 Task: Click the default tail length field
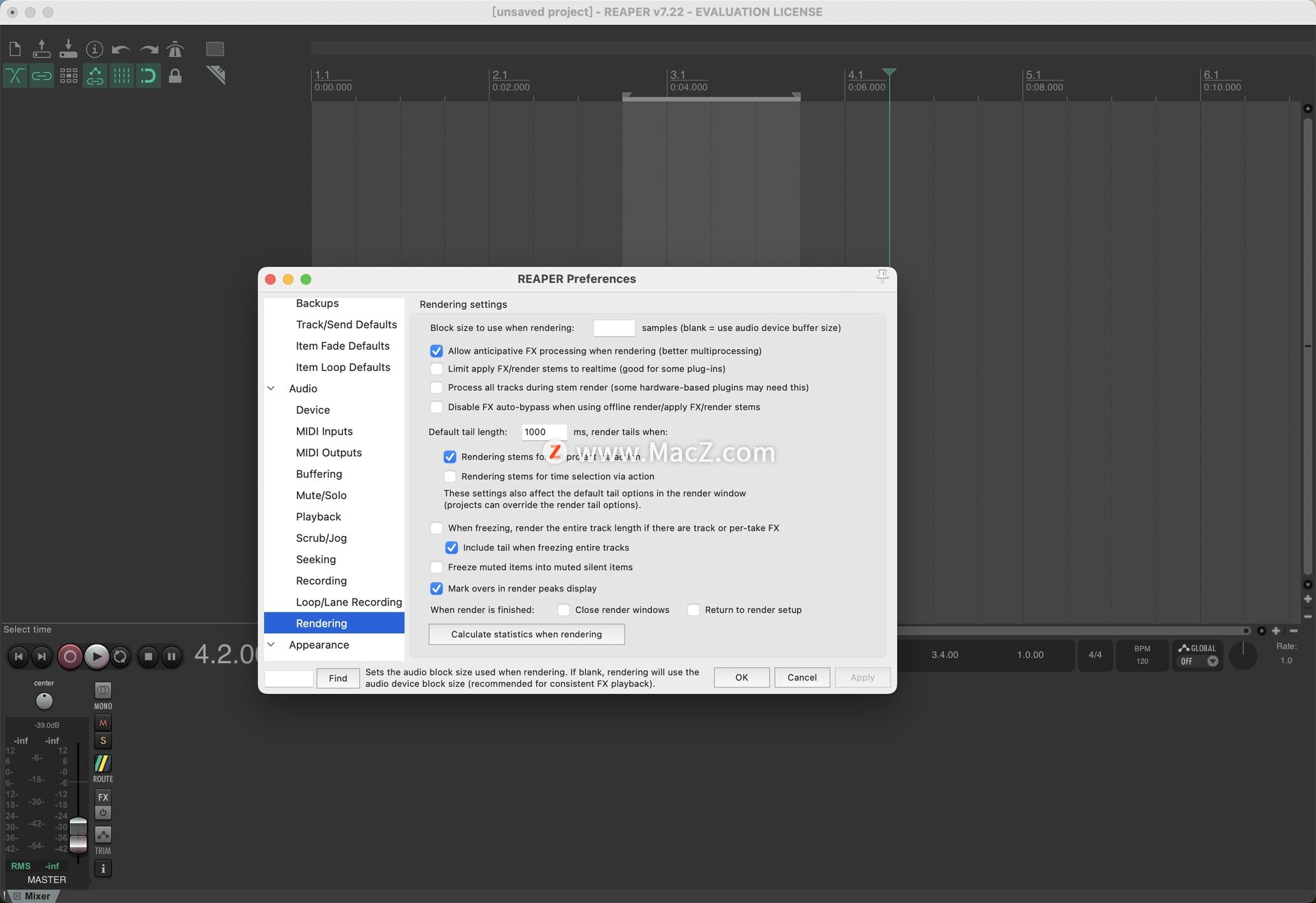[544, 432]
